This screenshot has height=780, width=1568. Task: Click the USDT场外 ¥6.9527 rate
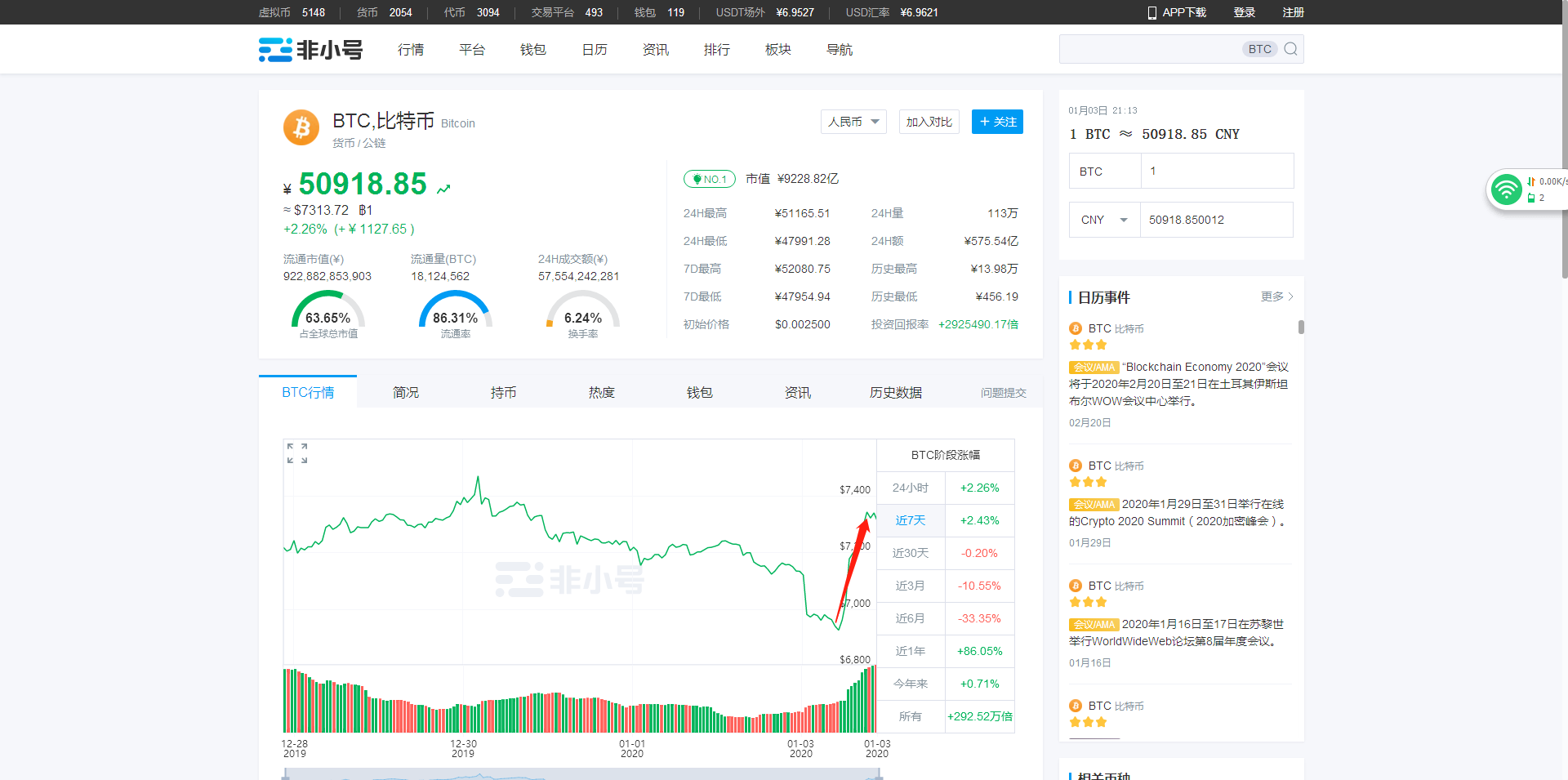765,12
